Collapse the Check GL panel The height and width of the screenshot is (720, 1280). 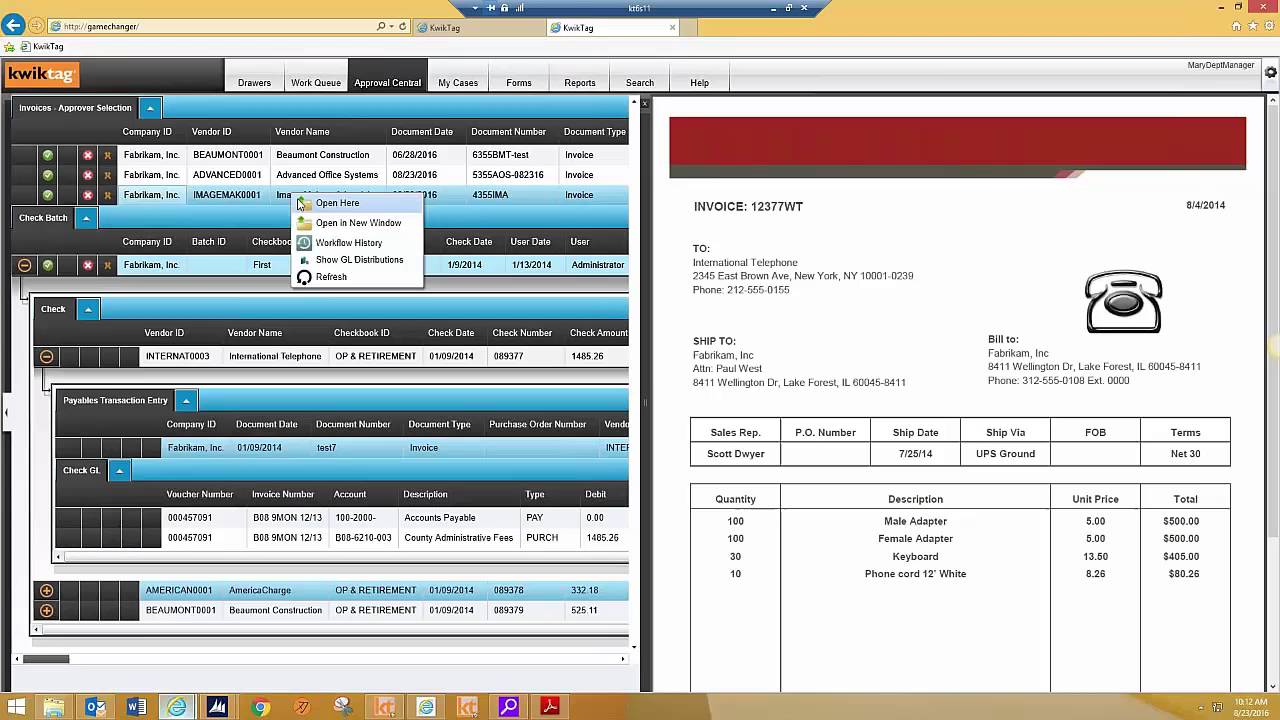point(119,470)
